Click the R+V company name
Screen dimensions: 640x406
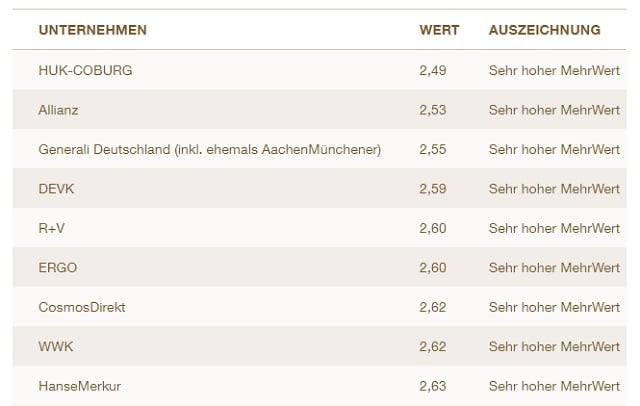52,228
